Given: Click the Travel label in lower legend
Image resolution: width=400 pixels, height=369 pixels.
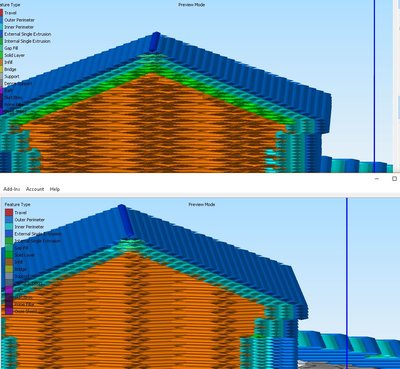Looking at the screenshot, I should point(21,213).
